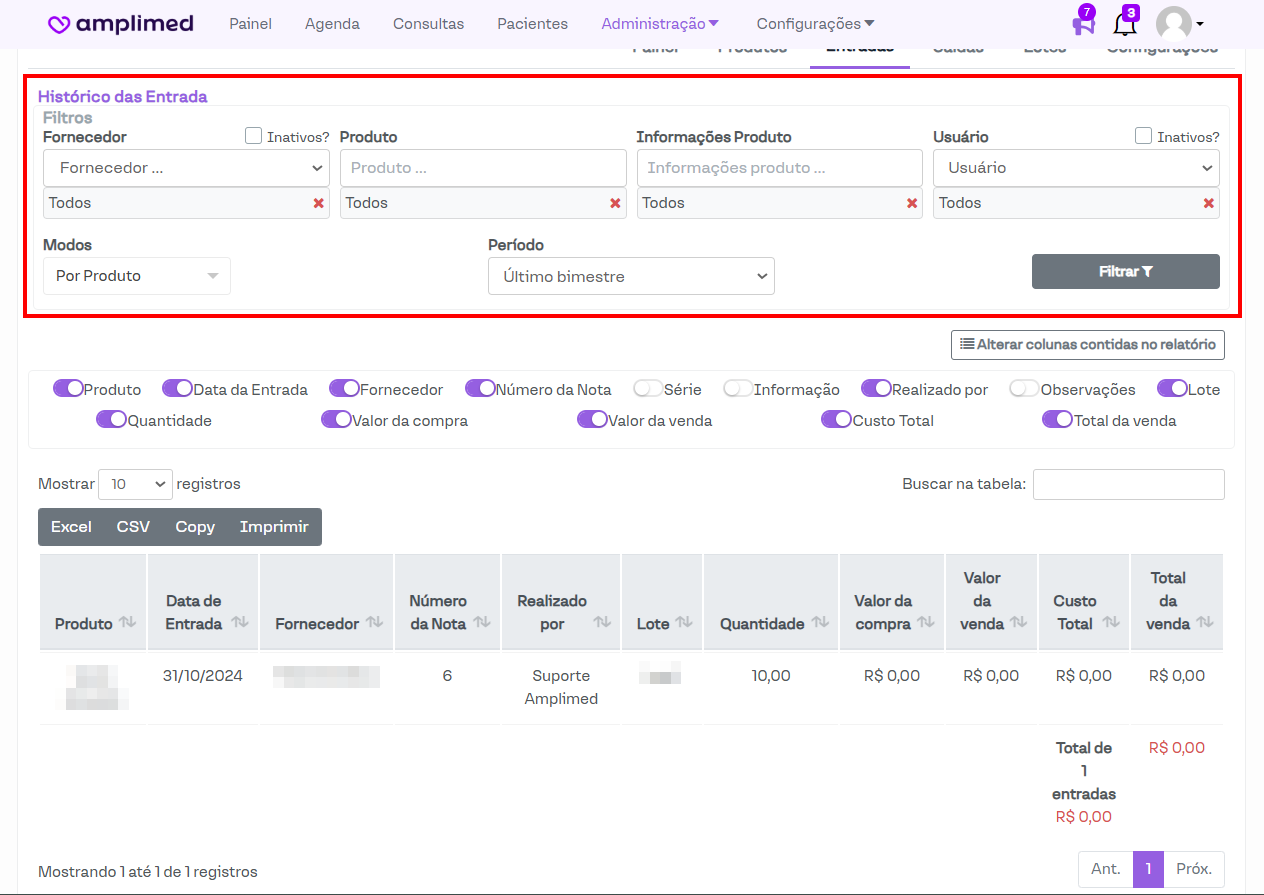Go to the Pacientes menu item

click(532, 24)
